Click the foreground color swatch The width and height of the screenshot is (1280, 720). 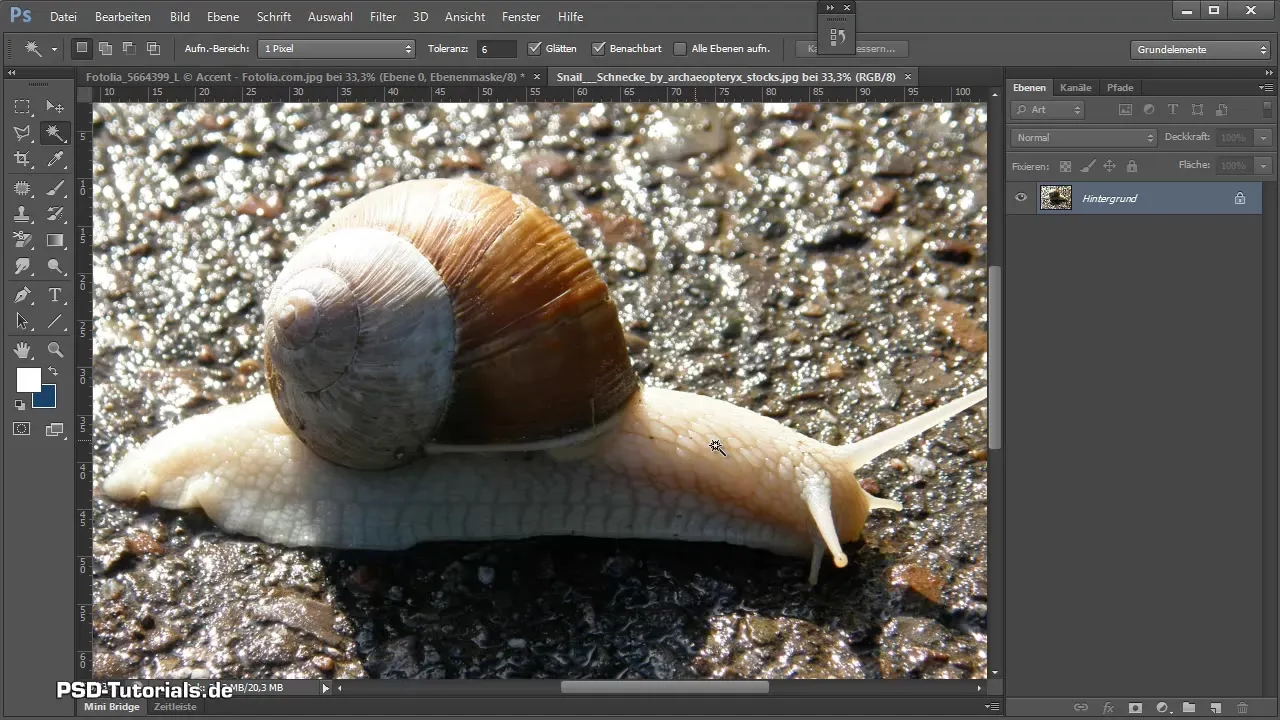point(28,380)
